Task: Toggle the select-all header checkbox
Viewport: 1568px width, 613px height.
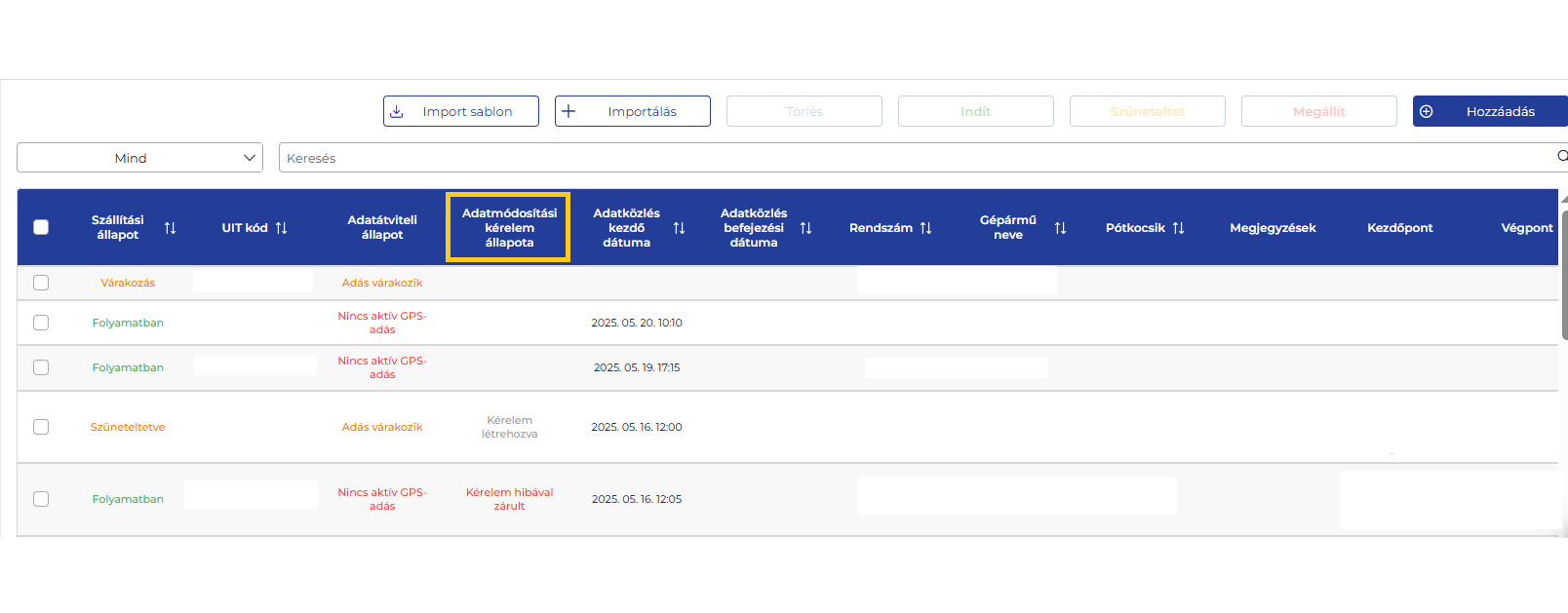Action: pos(41,227)
